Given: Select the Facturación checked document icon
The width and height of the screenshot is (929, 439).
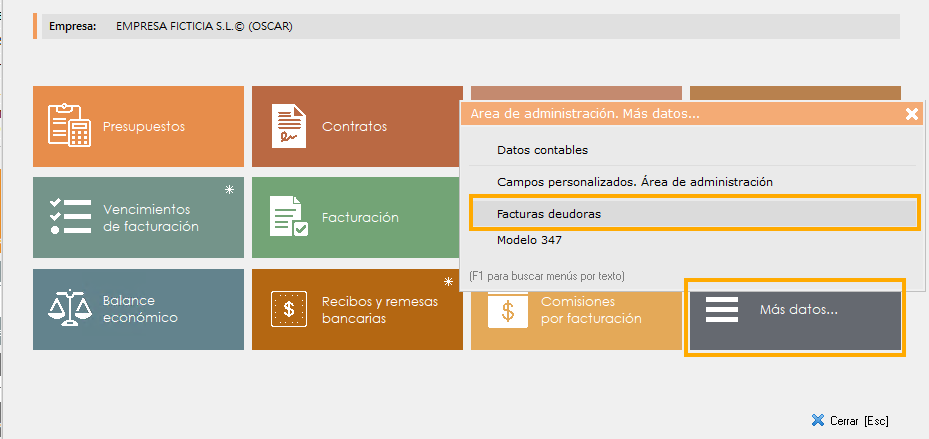Looking at the screenshot, I should tap(289, 217).
